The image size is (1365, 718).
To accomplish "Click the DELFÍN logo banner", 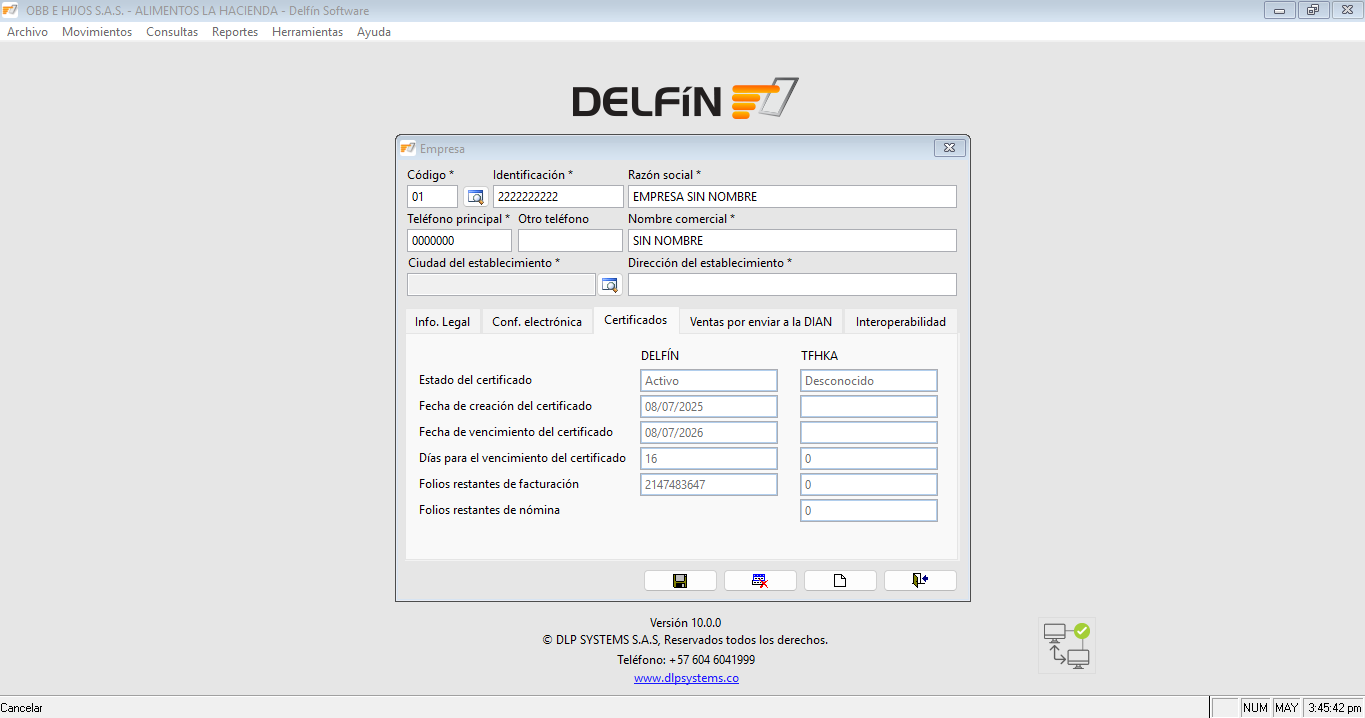I will click(685, 98).
